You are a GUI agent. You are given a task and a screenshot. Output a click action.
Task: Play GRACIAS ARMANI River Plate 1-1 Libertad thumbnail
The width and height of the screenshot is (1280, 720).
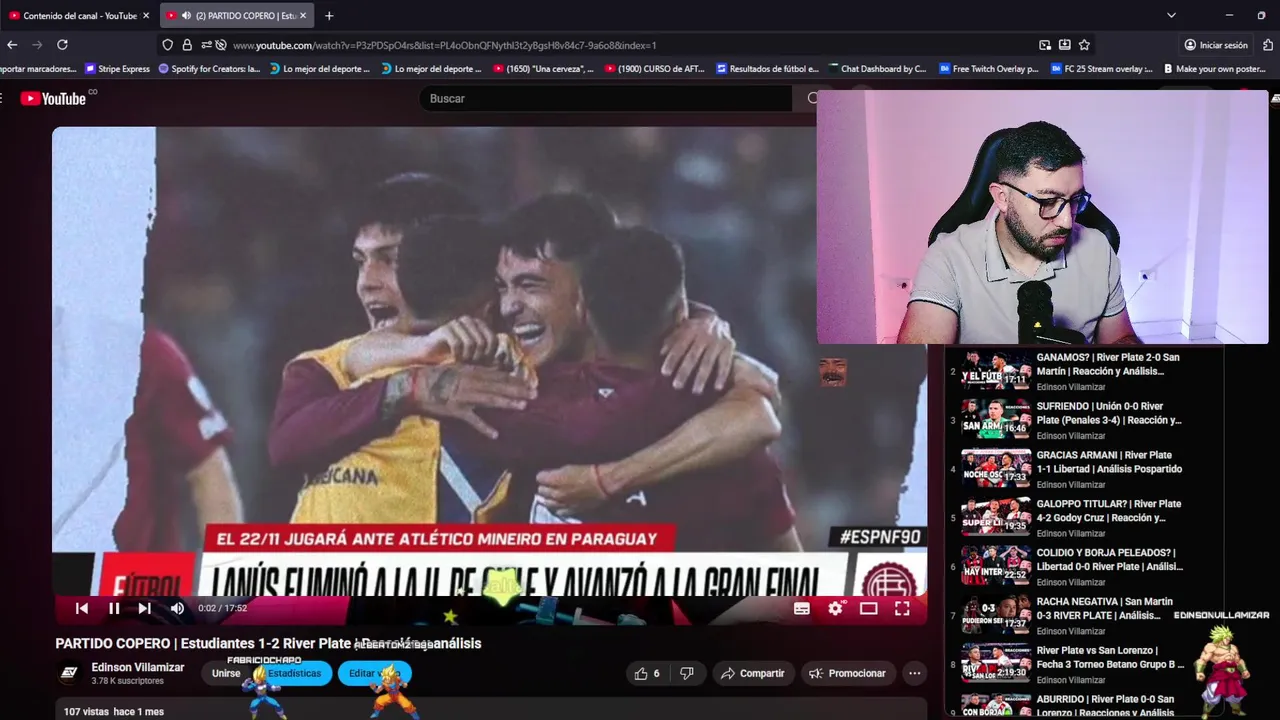tap(996, 467)
